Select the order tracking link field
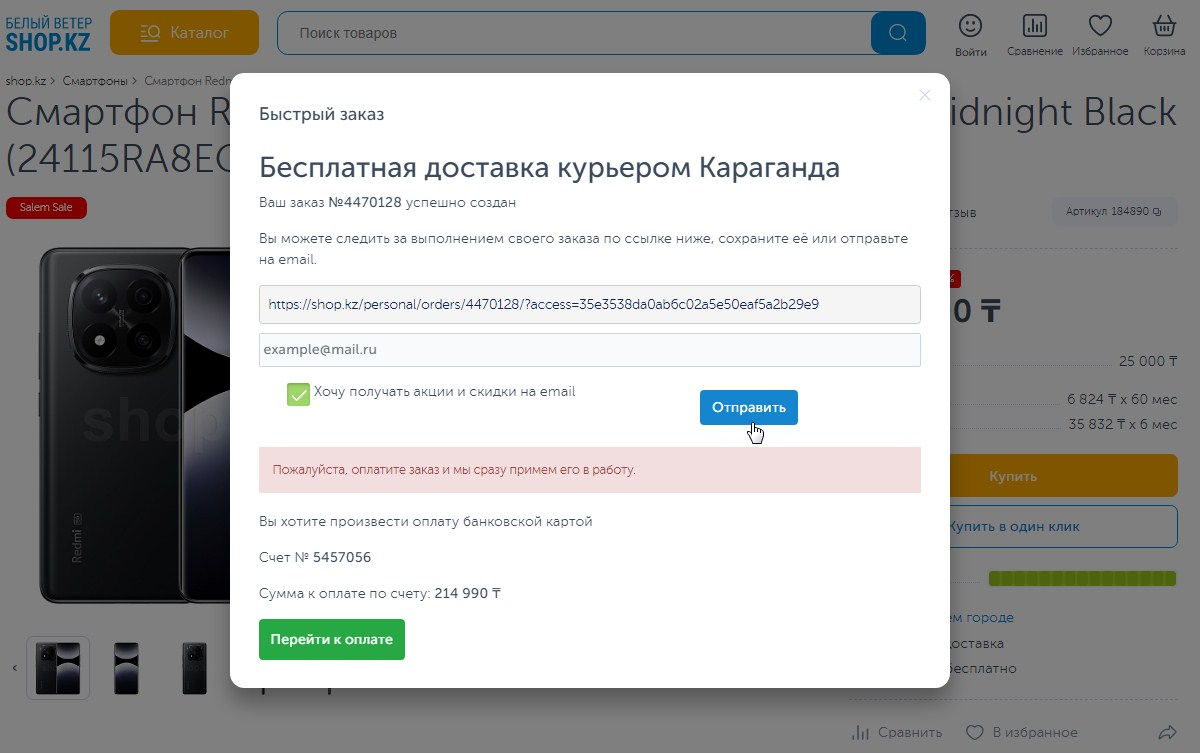This screenshot has height=753, width=1200. click(x=589, y=304)
